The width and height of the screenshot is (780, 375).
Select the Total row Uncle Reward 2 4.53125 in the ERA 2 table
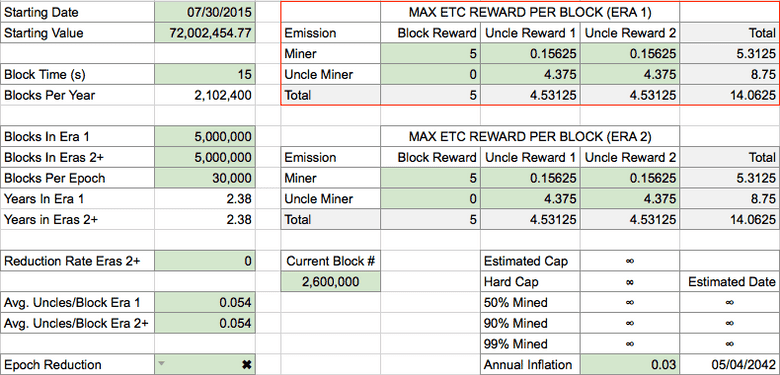click(x=630, y=219)
